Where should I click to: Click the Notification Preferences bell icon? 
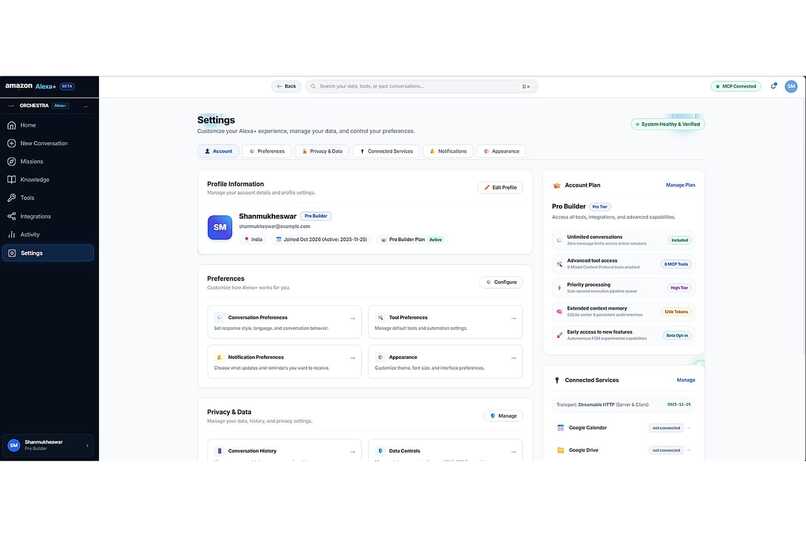(x=219, y=357)
